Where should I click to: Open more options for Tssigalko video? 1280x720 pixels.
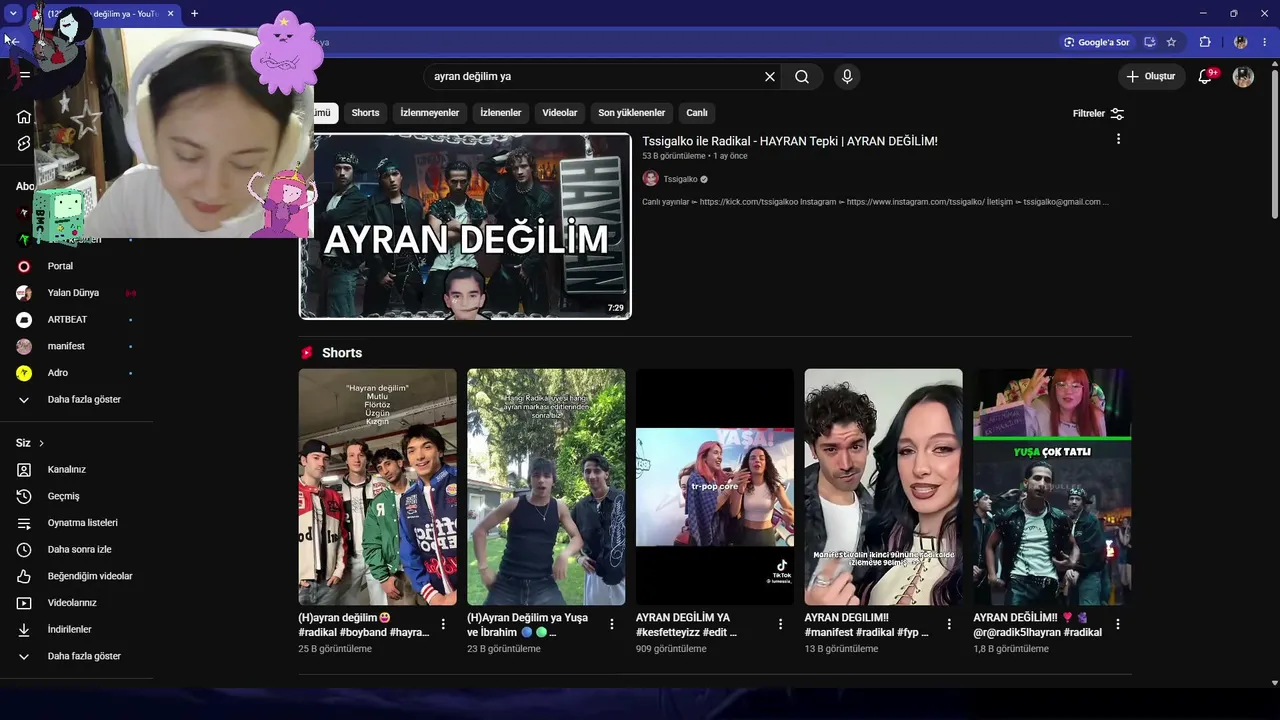pyautogui.click(x=1118, y=139)
